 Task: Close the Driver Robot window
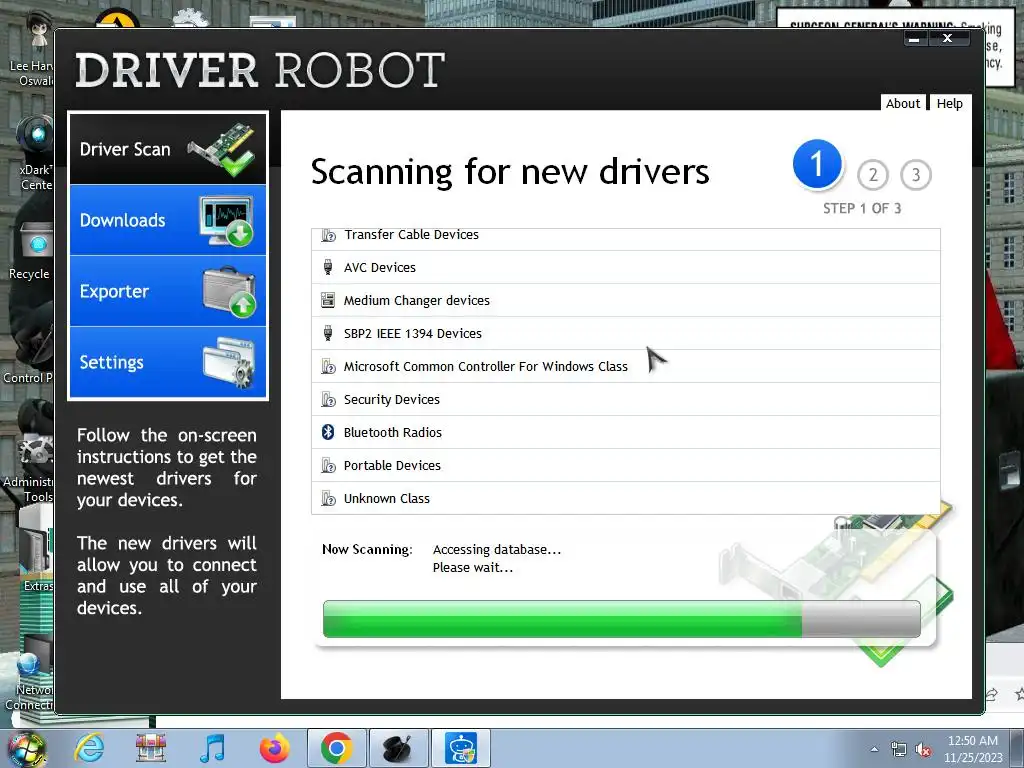point(948,39)
